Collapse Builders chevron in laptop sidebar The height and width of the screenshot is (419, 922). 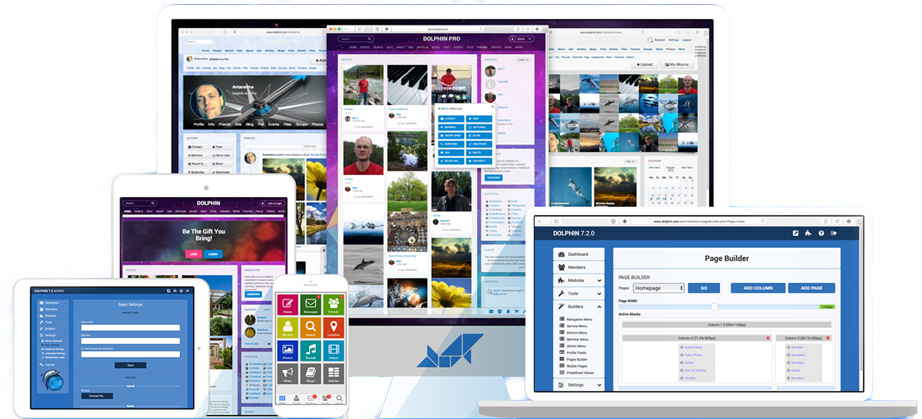[x=600, y=307]
